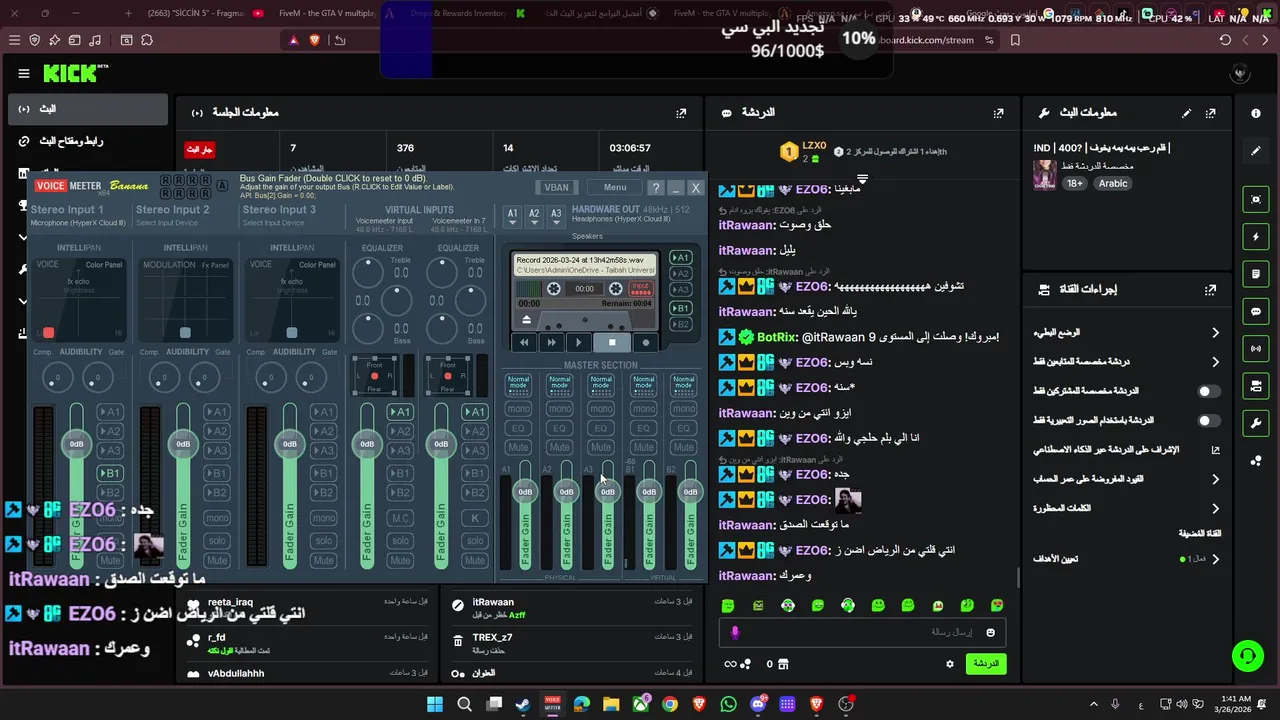Toggle A1 routing on Stereo Input 2
The height and width of the screenshot is (720, 1280).
217,412
